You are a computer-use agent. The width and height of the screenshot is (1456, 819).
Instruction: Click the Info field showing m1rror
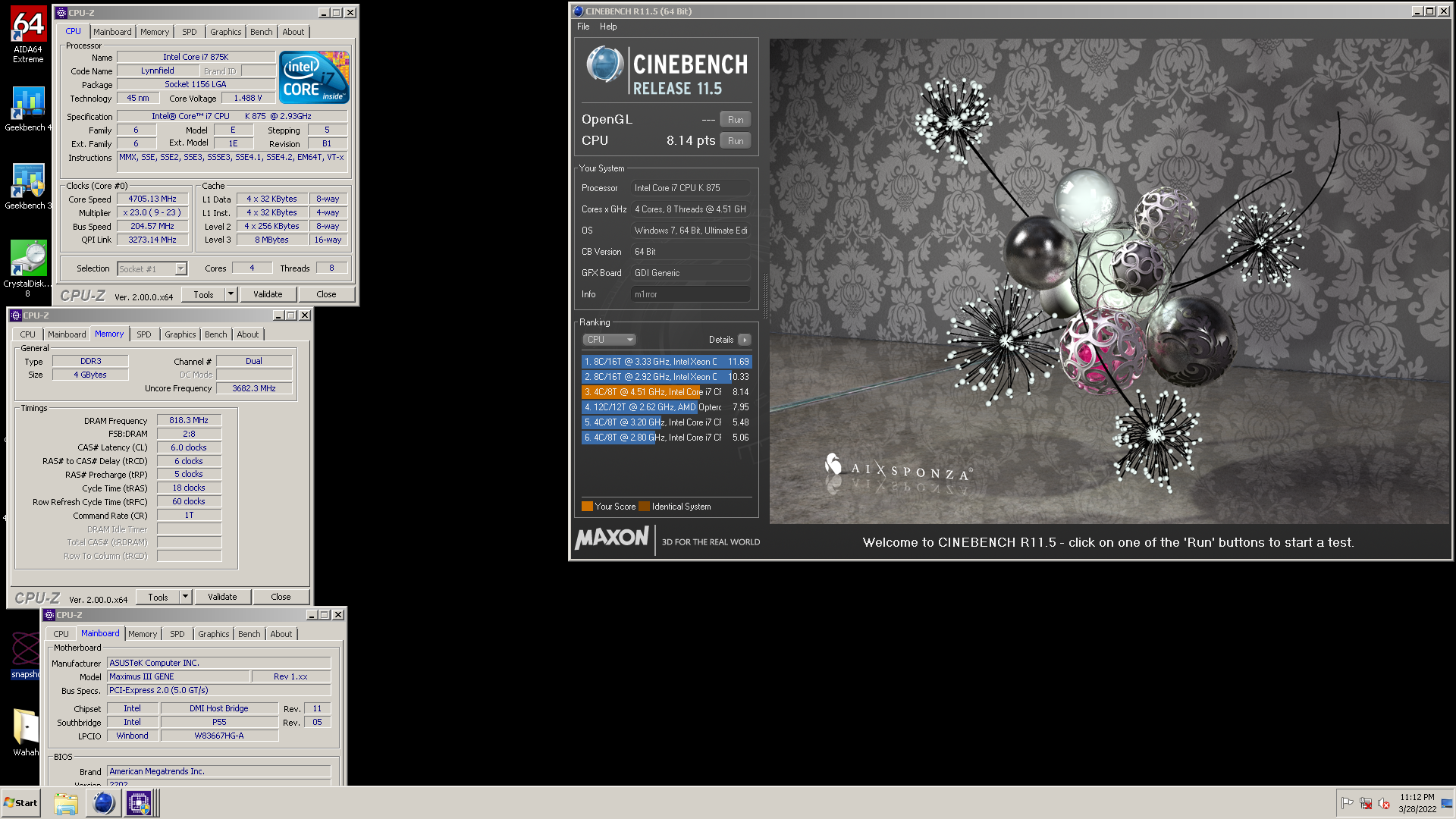tap(691, 294)
